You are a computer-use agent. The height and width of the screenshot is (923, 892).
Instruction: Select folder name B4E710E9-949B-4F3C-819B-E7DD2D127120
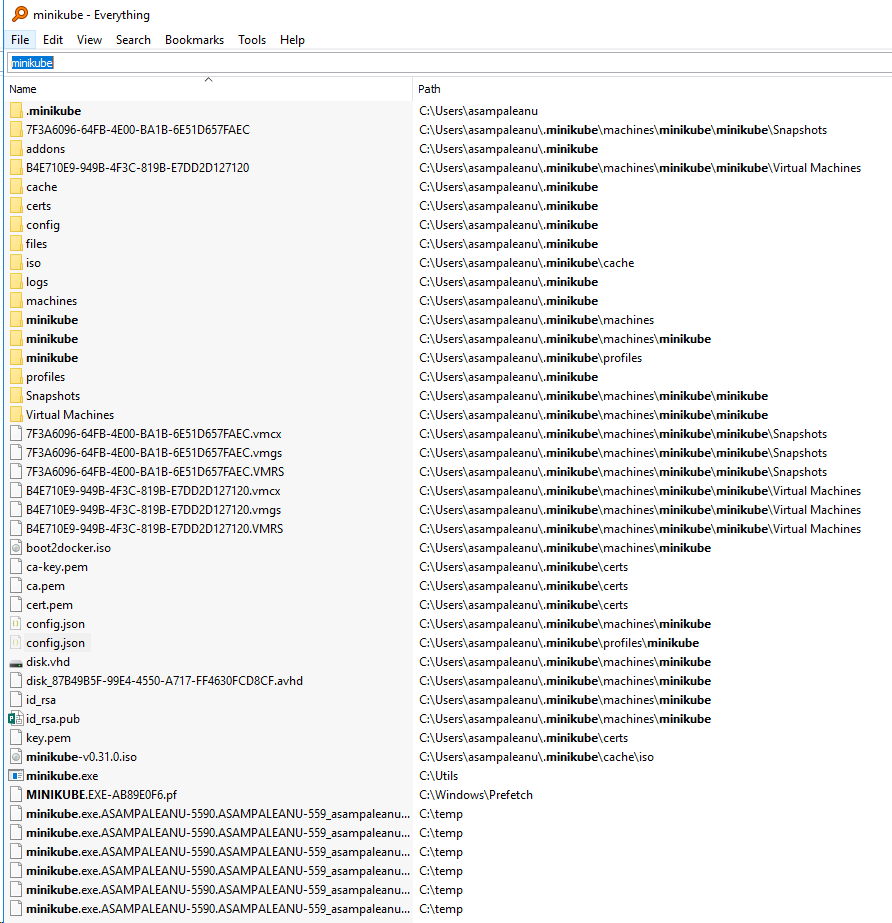point(137,168)
